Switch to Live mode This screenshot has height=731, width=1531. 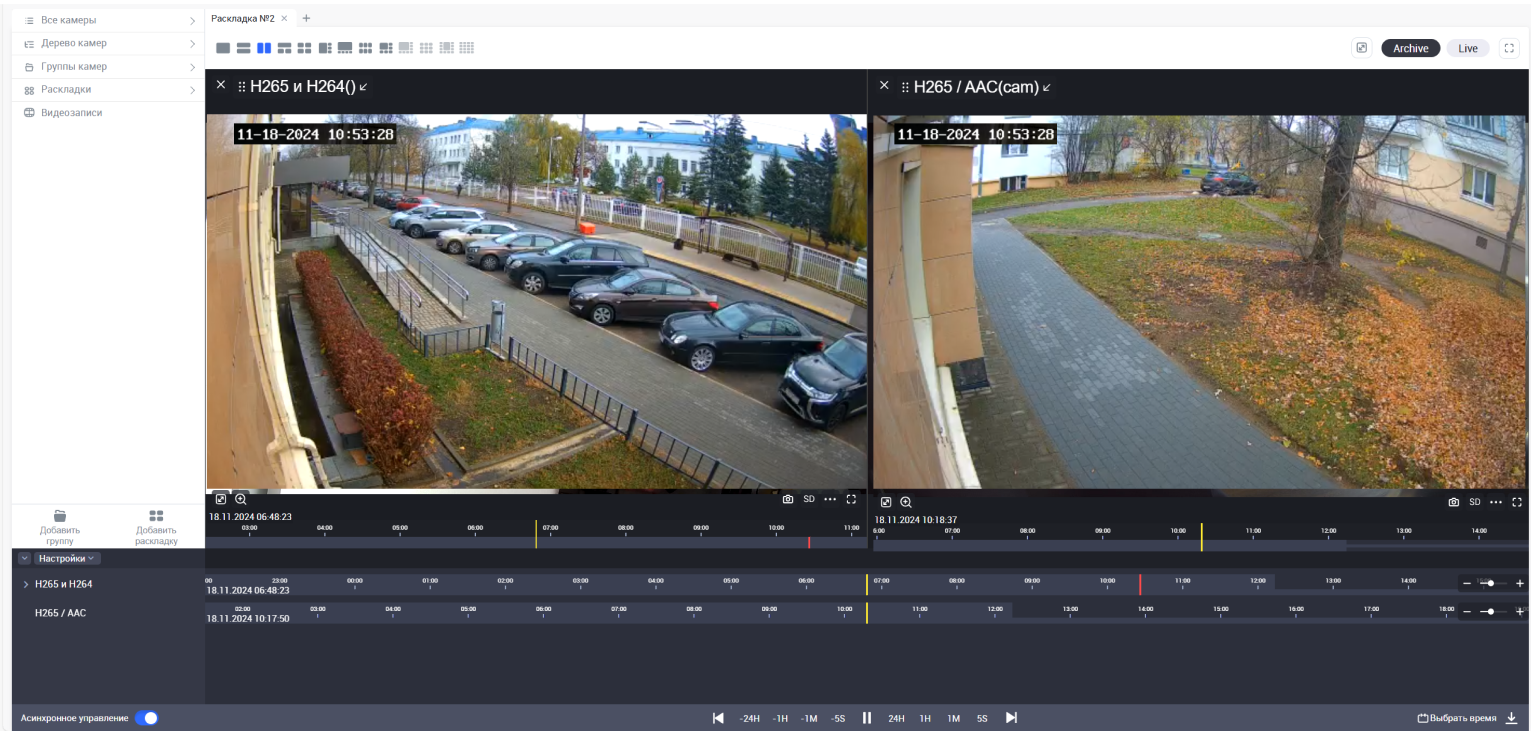1467,48
